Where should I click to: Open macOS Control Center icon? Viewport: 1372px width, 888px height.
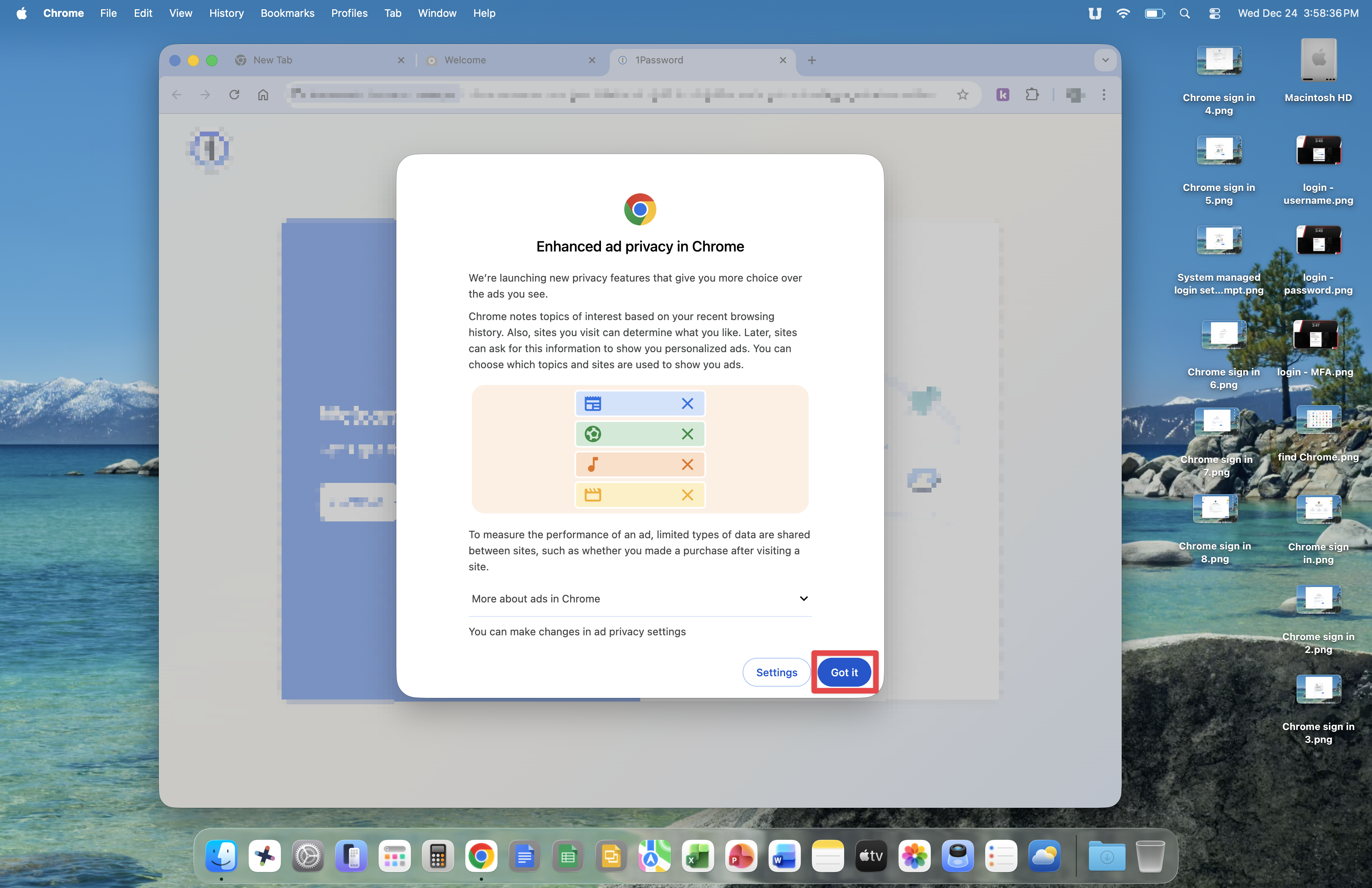[x=1214, y=13]
